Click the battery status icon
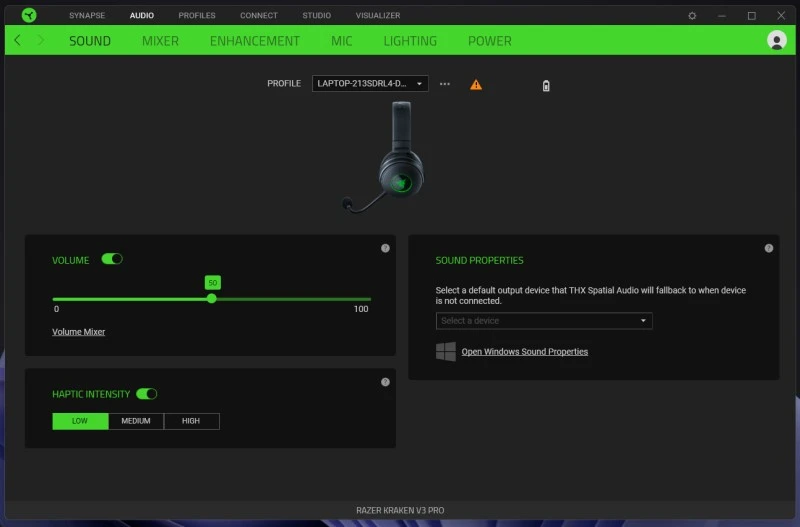 (546, 85)
